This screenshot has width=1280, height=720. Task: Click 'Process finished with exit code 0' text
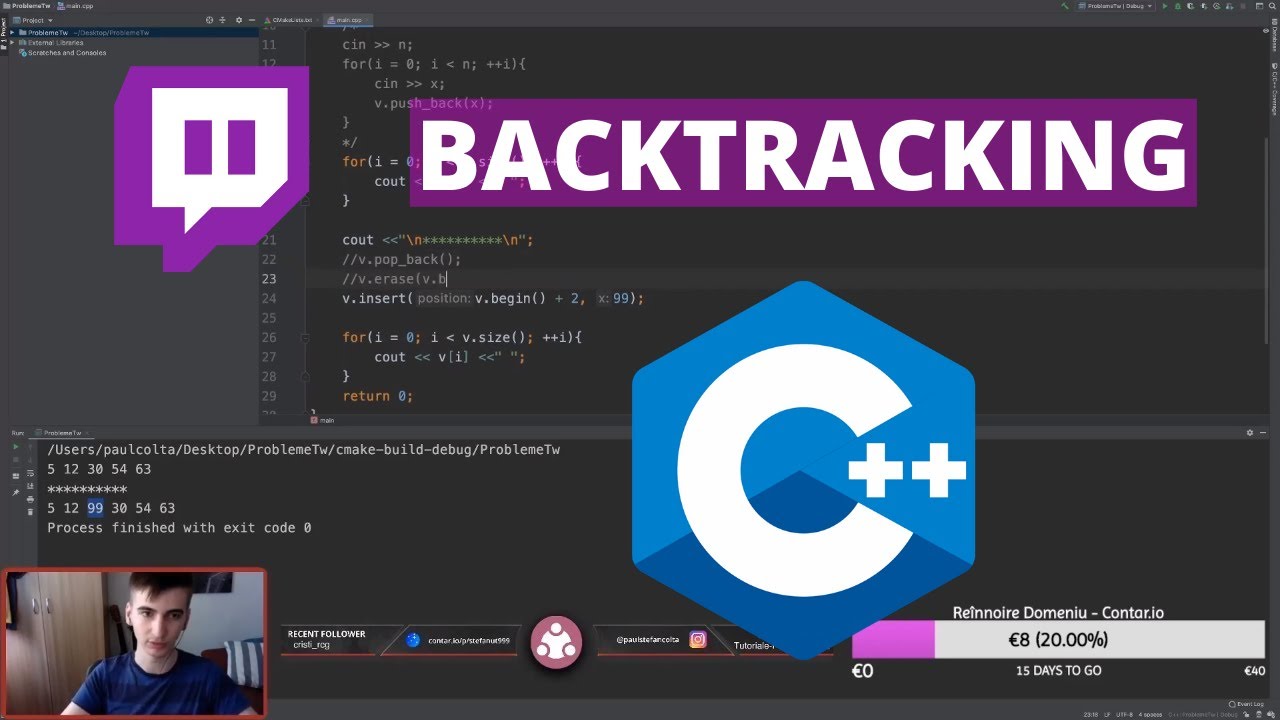(179, 527)
